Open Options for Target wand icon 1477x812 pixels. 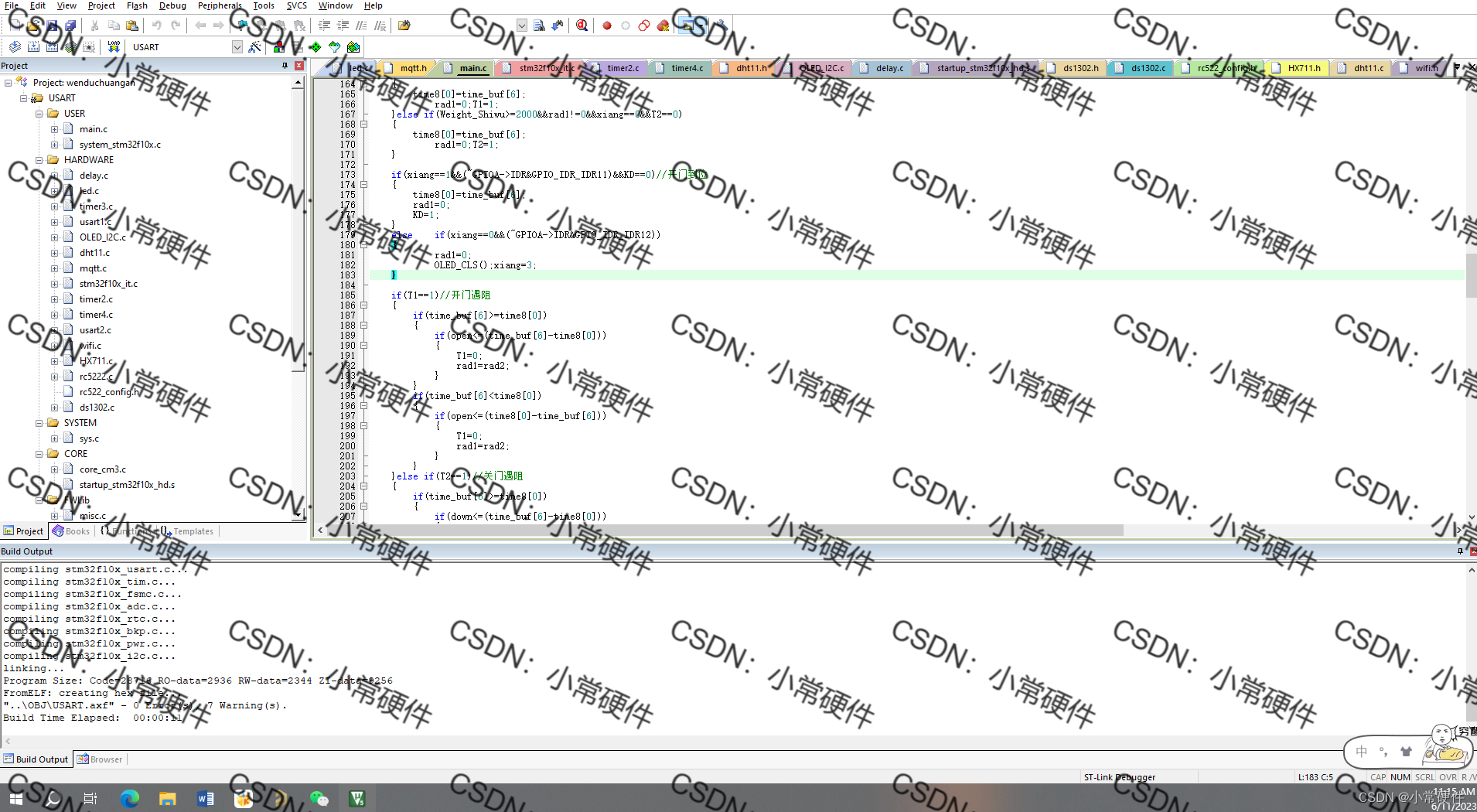pos(254,46)
